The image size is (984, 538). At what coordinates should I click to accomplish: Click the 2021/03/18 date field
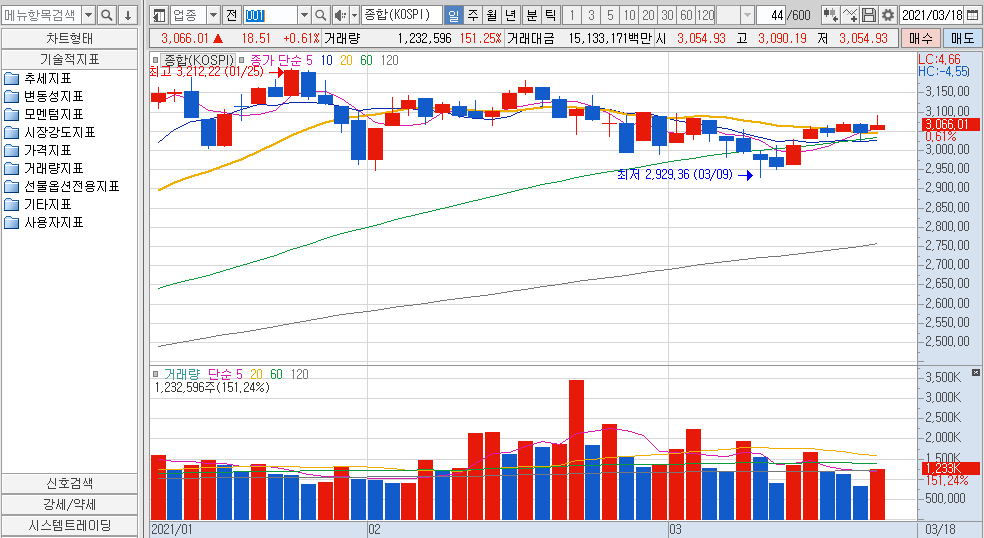coord(932,15)
